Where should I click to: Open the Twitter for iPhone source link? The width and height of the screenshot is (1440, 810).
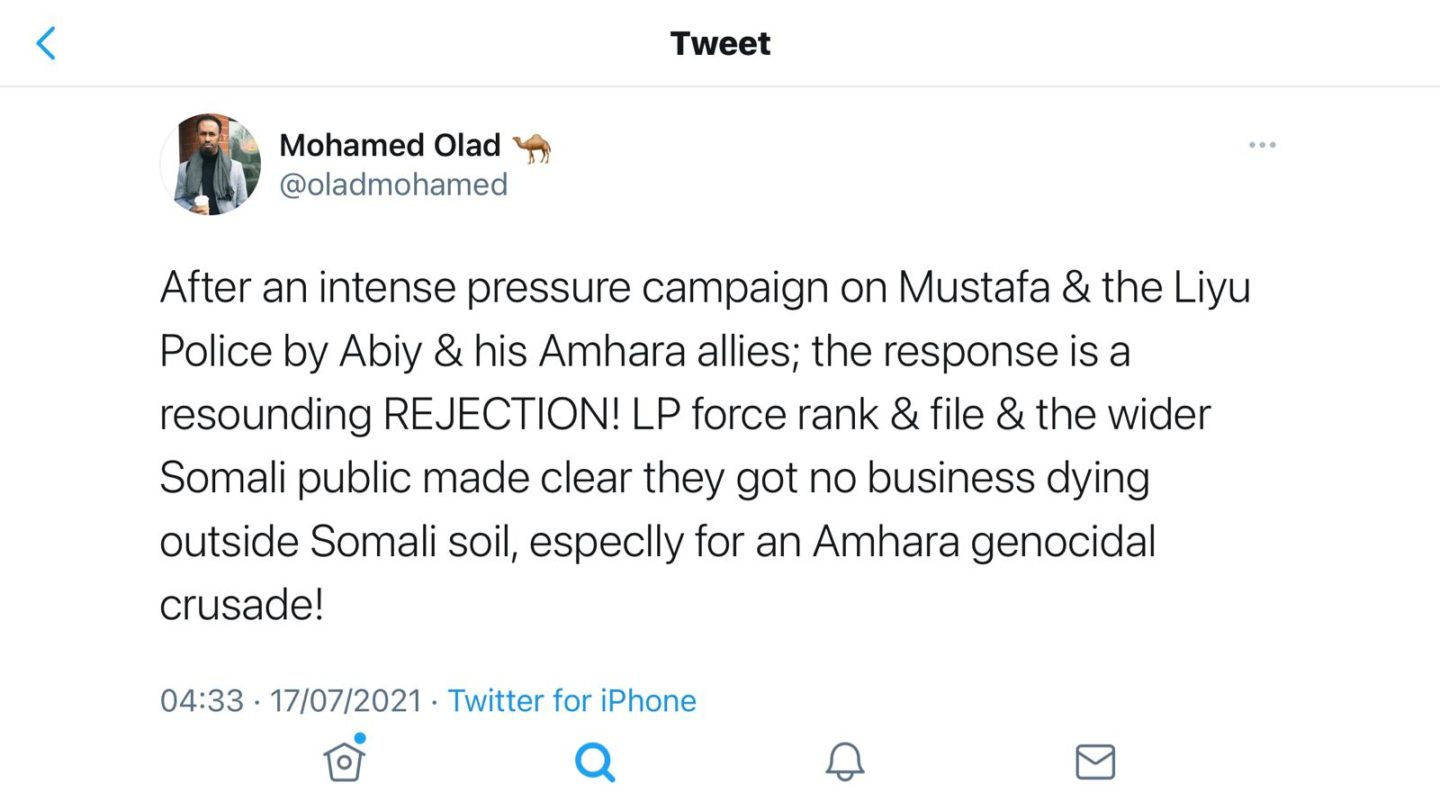pos(571,700)
